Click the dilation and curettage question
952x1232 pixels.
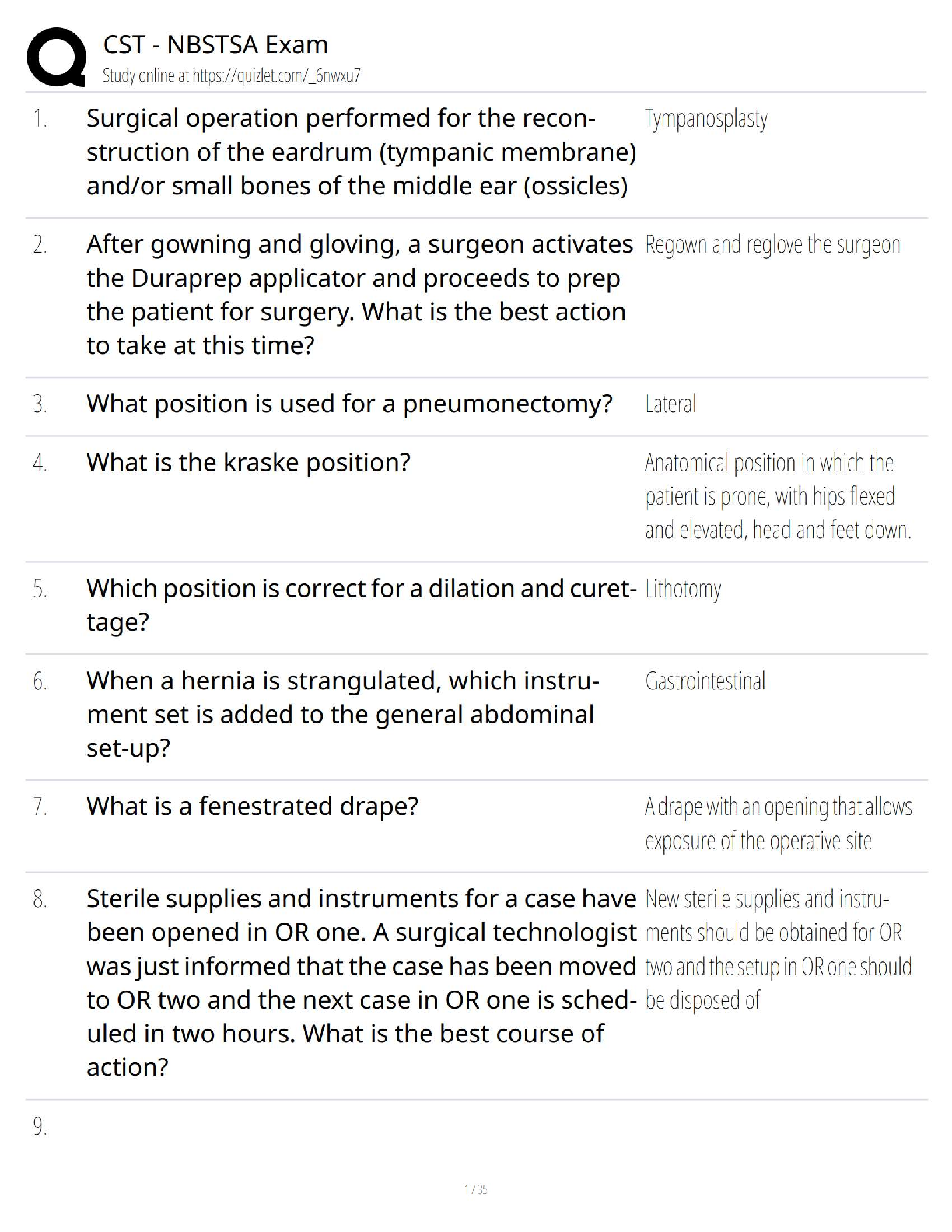(360, 605)
